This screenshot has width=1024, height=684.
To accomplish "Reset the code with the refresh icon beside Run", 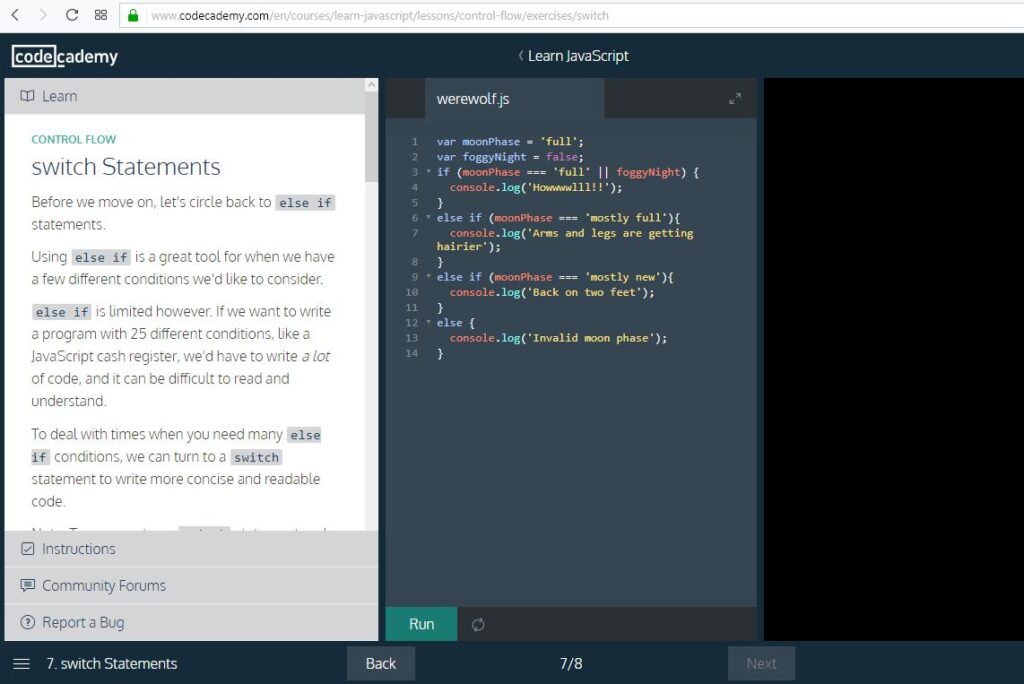I will 478,624.
